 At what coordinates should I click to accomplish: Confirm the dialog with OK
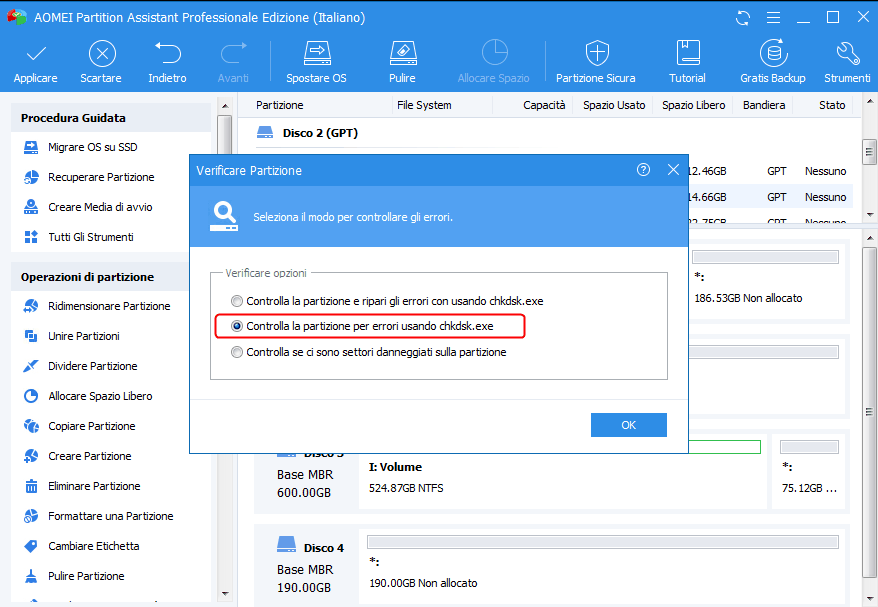tap(629, 425)
